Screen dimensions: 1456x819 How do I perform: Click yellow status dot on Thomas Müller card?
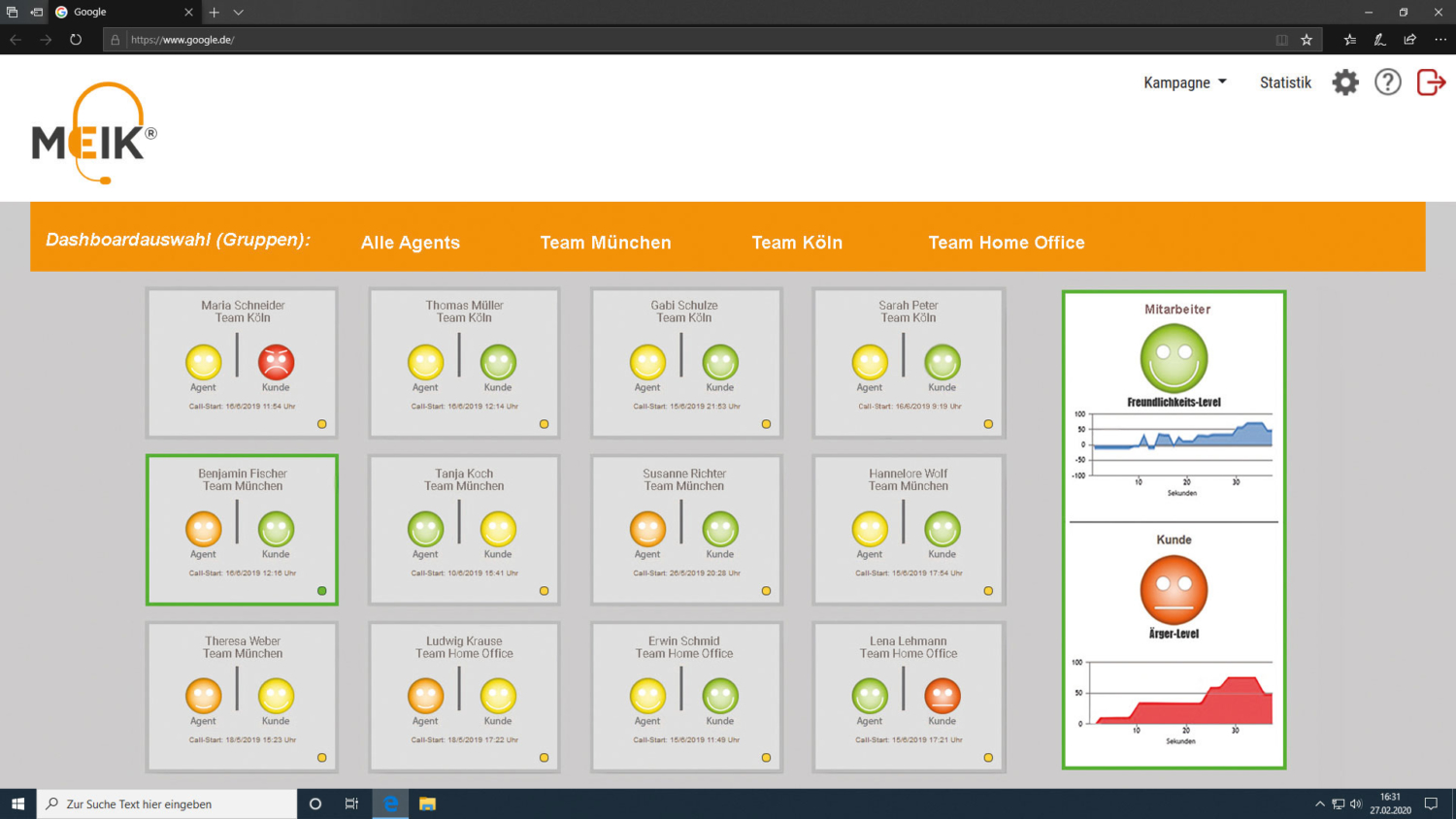pyautogui.click(x=545, y=424)
